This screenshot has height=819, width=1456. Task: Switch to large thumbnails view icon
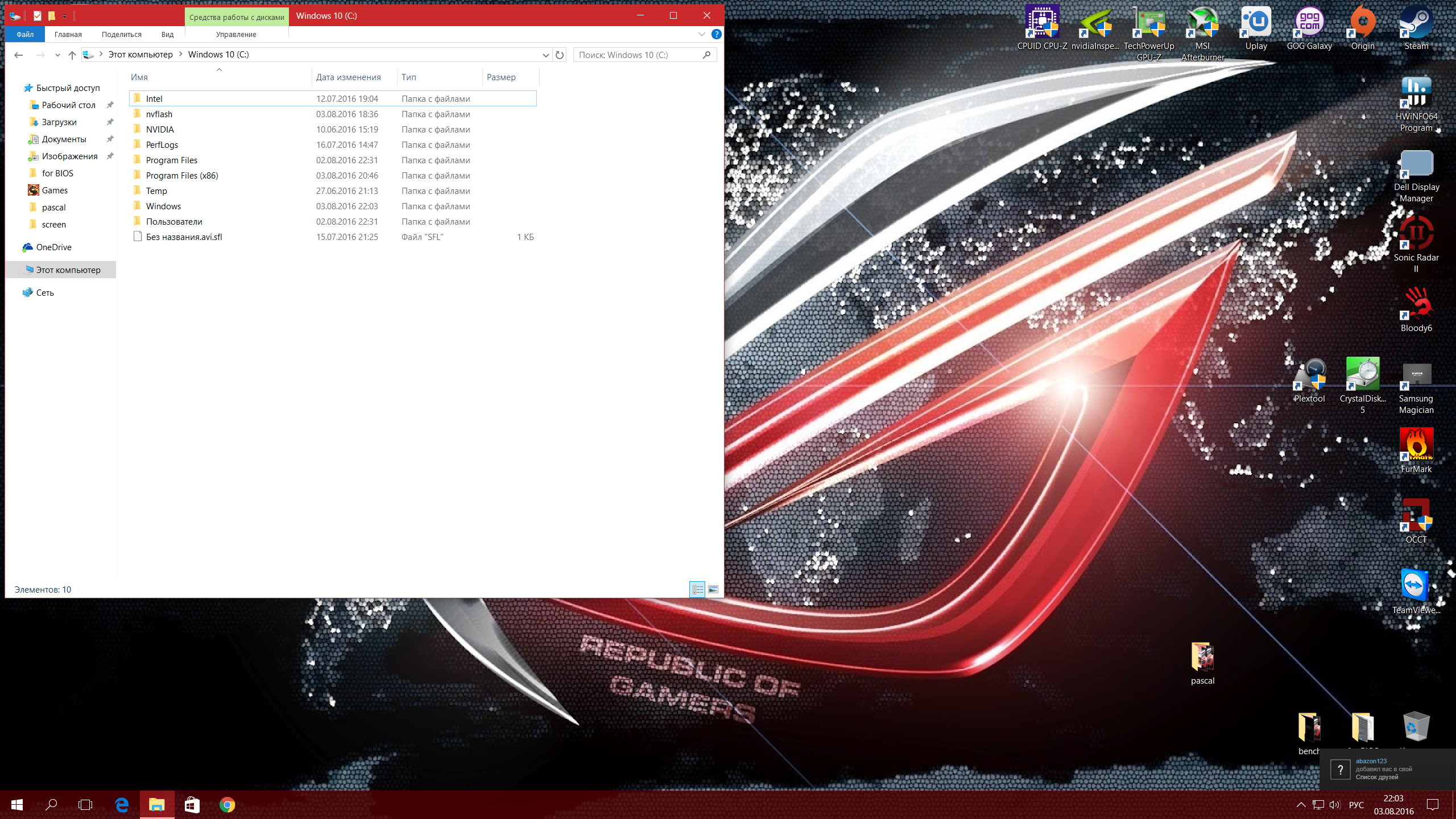(713, 589)
